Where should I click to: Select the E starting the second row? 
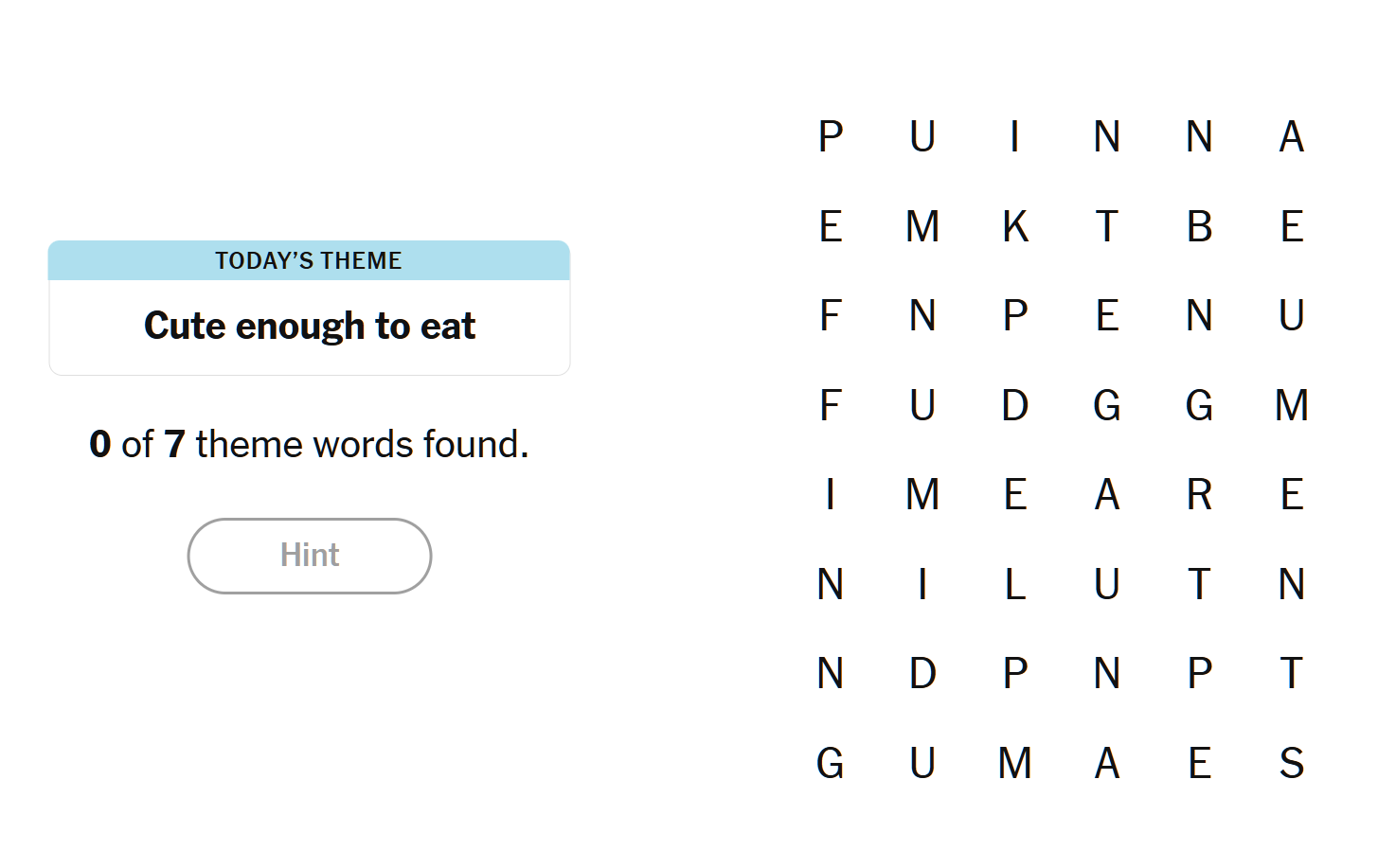pyautogui.click(x=831, y=227)
